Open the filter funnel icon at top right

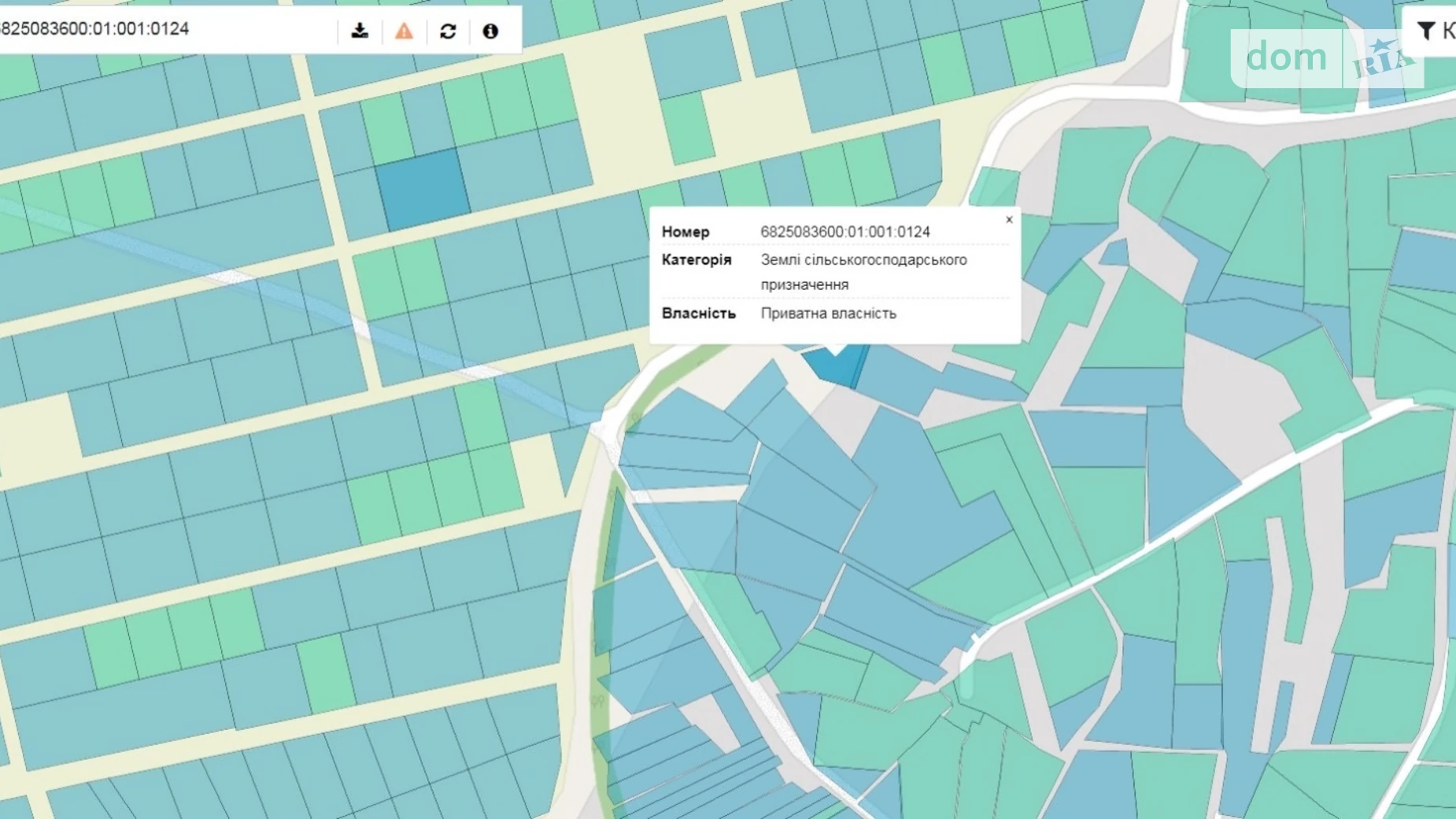click(1425, 31)
